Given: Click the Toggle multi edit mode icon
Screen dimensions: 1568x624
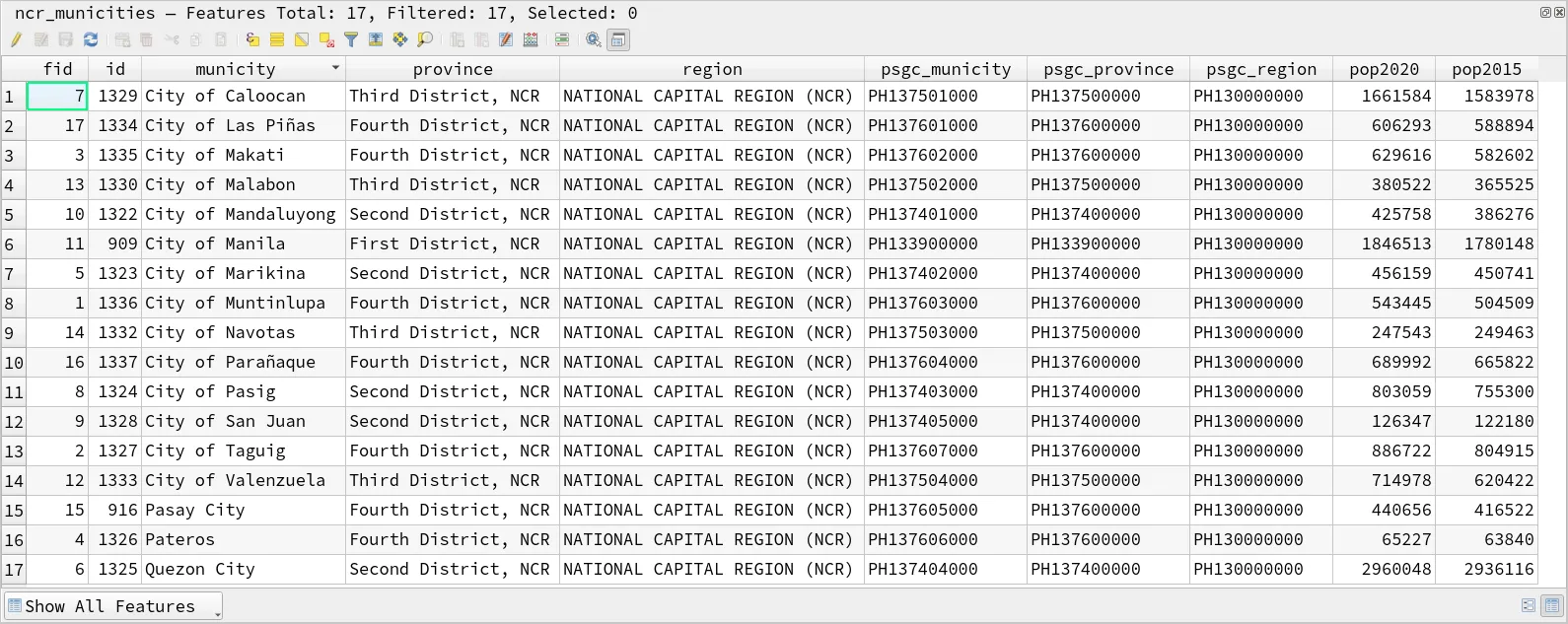Looking at the screenshot, I should (41, 39).
